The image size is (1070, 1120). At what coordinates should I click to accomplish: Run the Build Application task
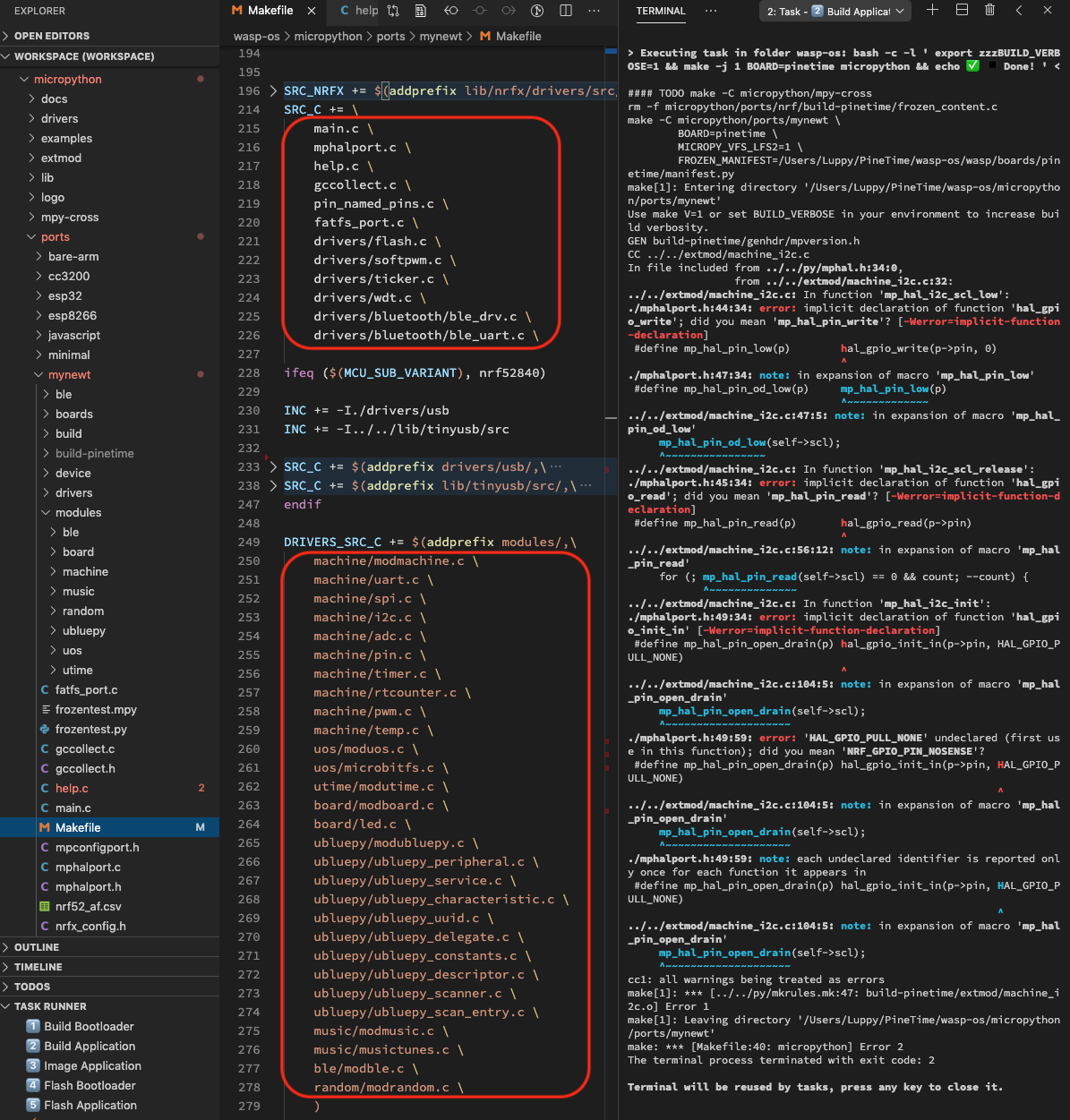click(x=90, y=1046)
